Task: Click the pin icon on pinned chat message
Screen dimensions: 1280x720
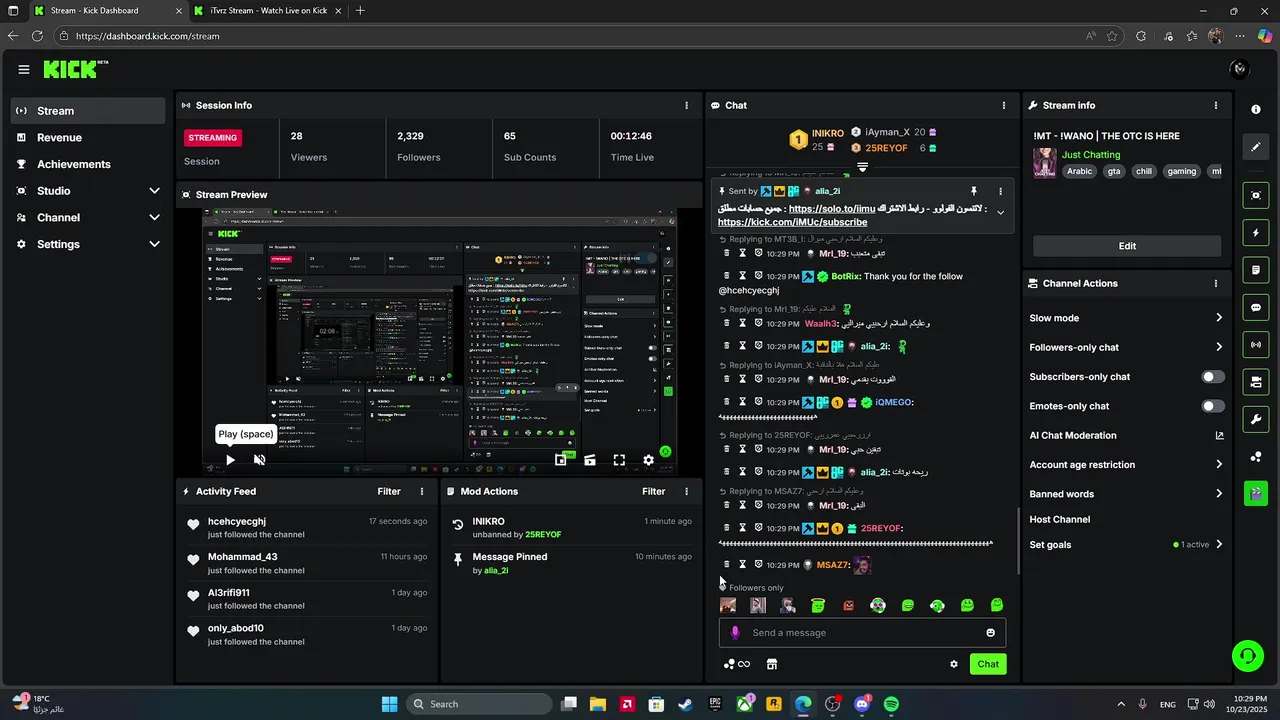Action: click(972, 191)
